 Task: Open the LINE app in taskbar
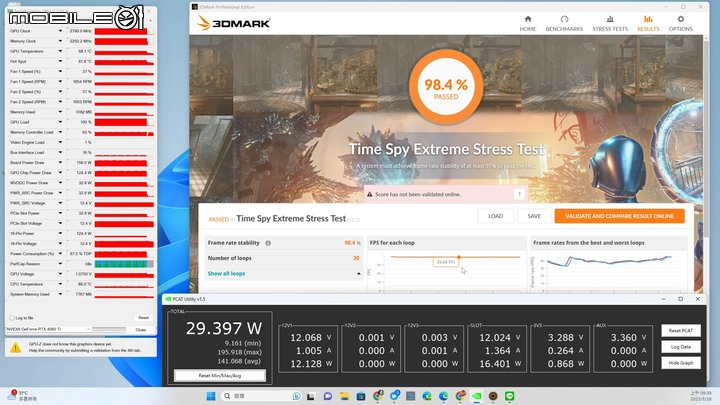510,396
